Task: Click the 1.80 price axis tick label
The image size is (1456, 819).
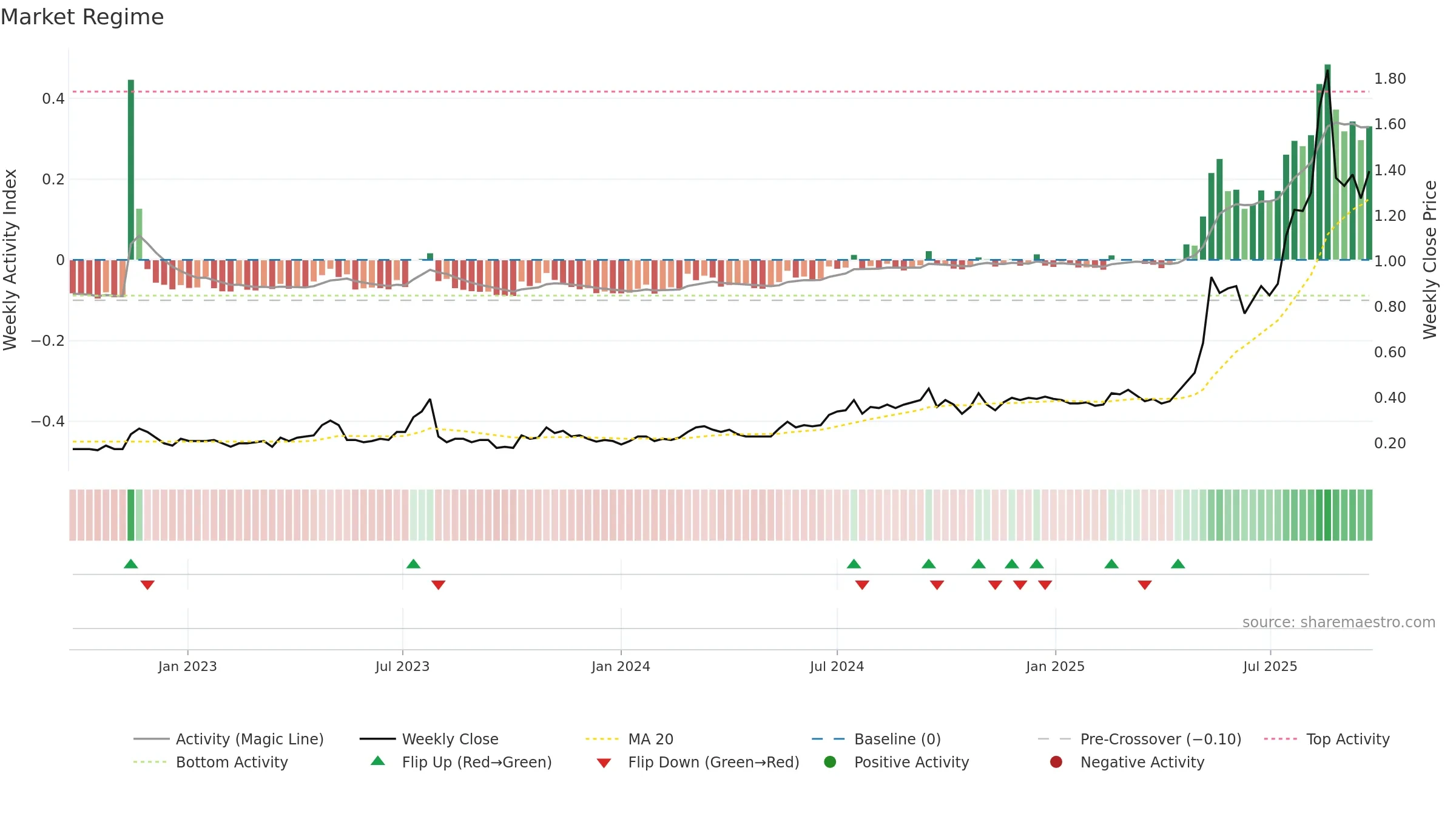Action: [1390, 79]
